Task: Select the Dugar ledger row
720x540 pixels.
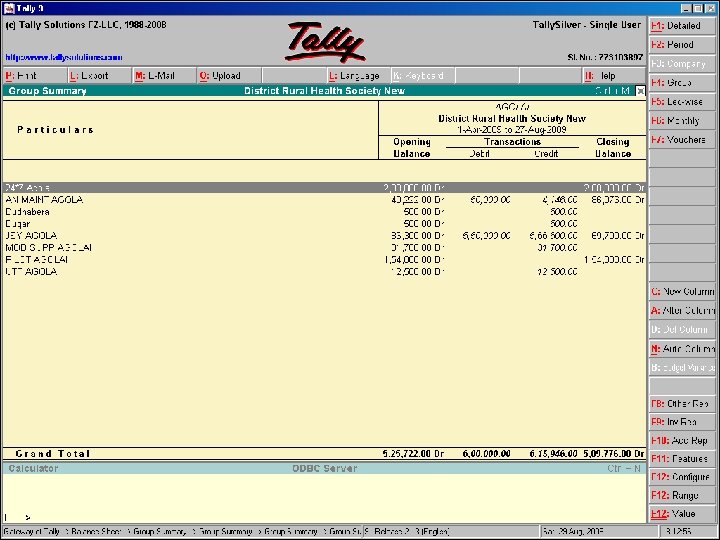Action: pyautogui.click(x=324, y=224)
